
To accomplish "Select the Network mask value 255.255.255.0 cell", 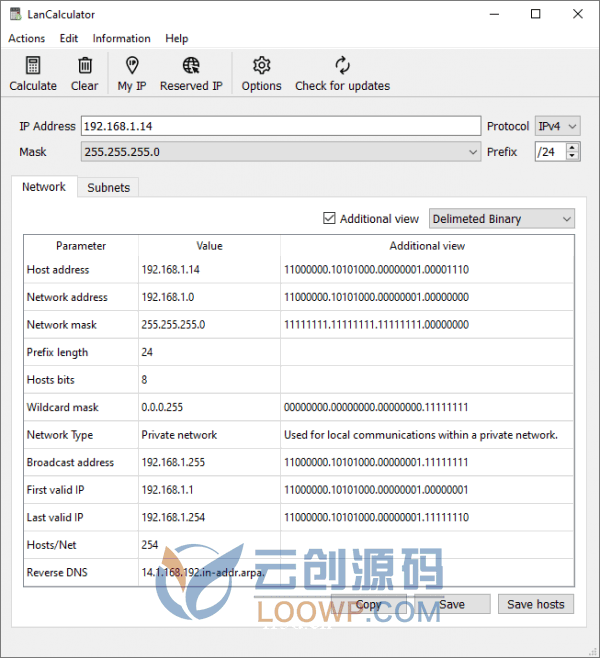I will pos(209,324).
